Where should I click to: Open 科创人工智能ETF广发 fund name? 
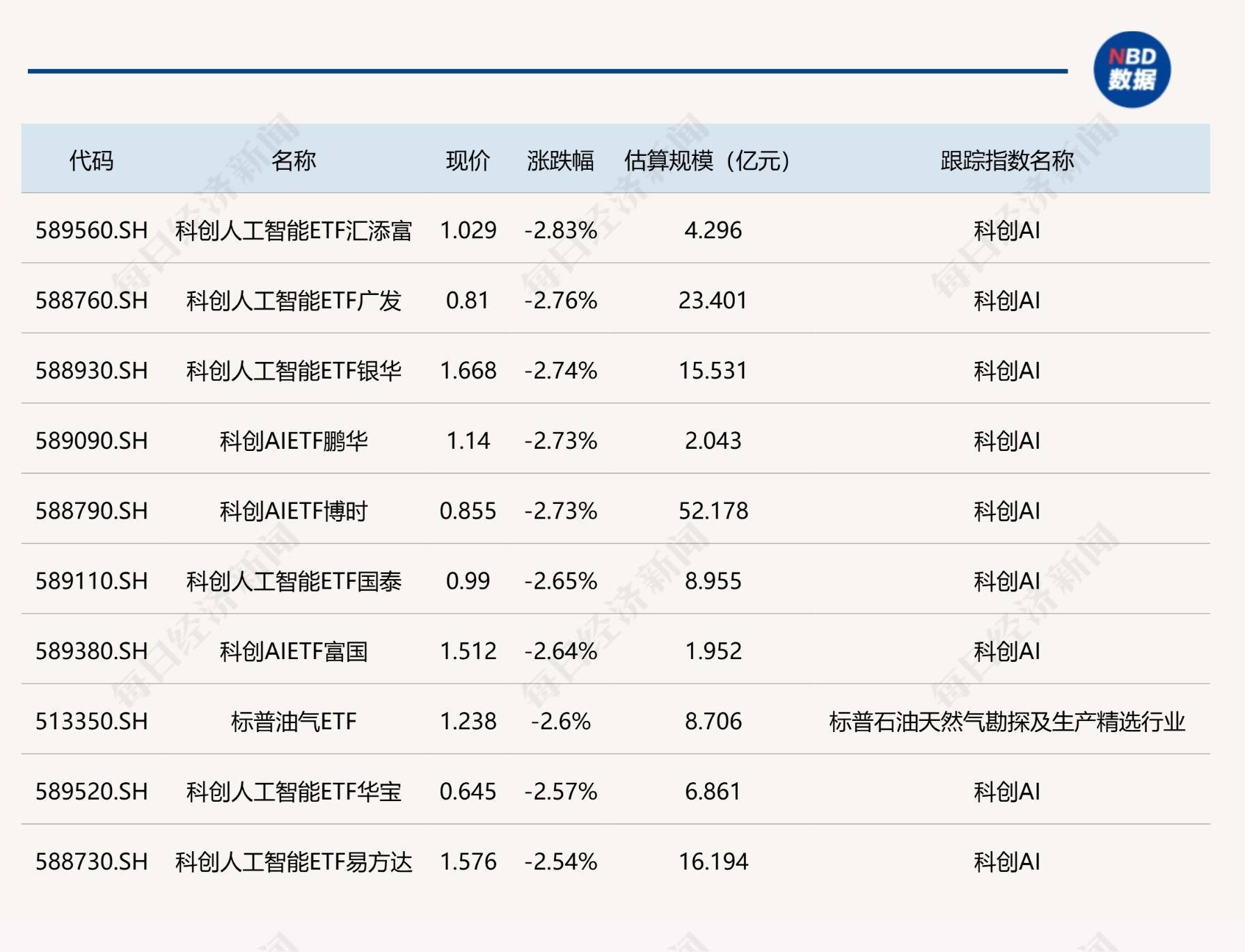pyautogui.click(x=293, y=301)
